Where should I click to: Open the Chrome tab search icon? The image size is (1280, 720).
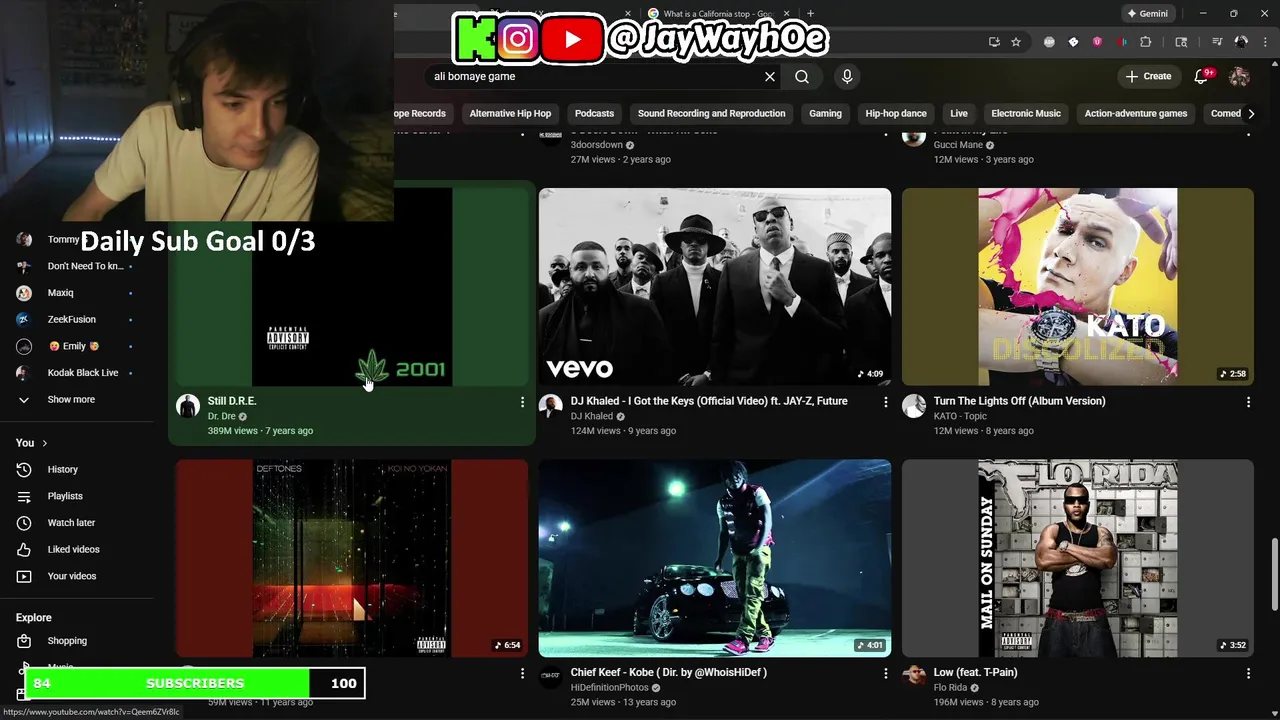(1181, 42)
